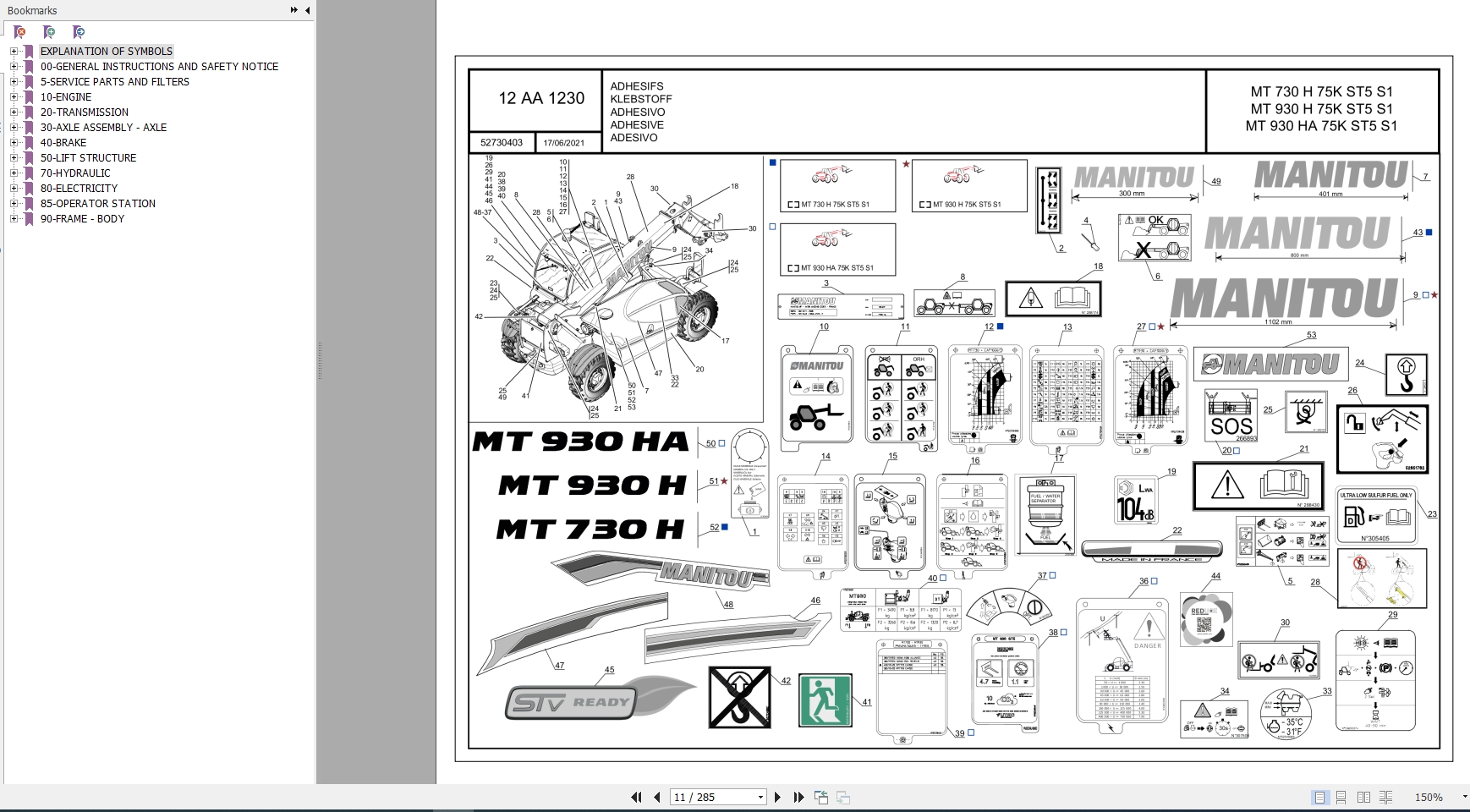The width and height of the screenshot is (1470, 812).
Task: Click the 104 dB noise level sticker
Action: point(1135,500)
